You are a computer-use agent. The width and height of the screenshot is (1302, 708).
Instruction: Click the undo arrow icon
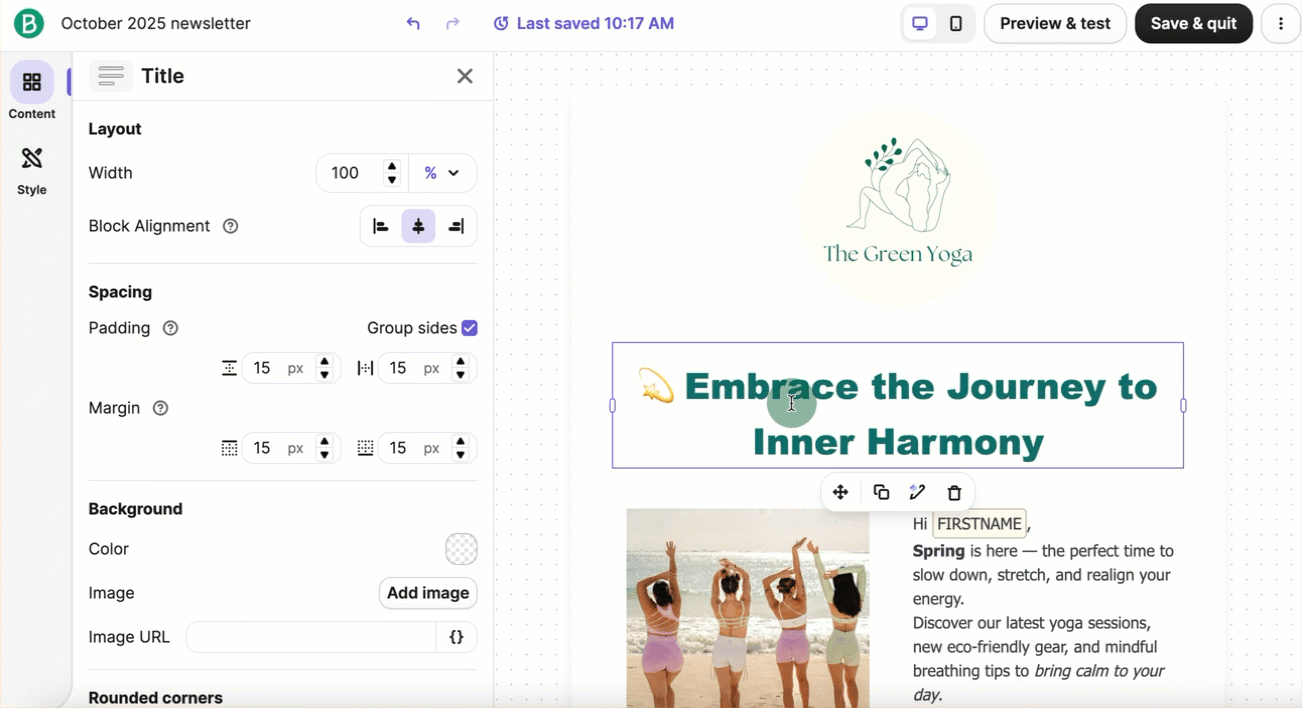click(413, 23)
